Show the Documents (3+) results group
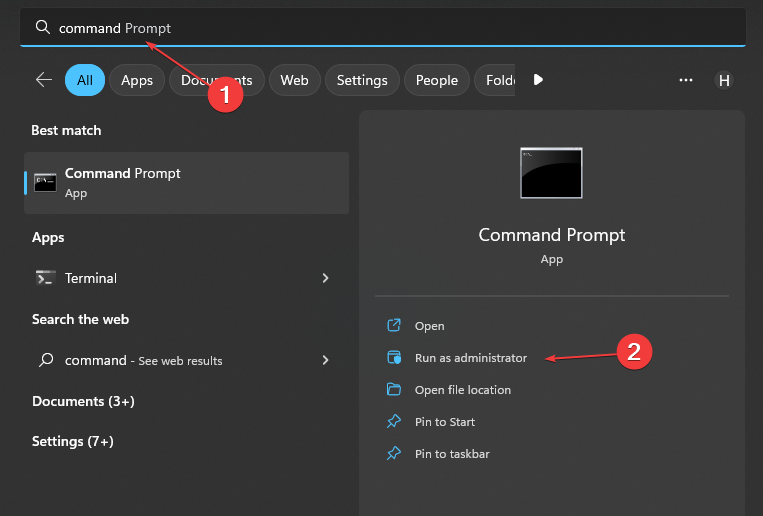Screen dimensions: 763x516 (83, 401)
